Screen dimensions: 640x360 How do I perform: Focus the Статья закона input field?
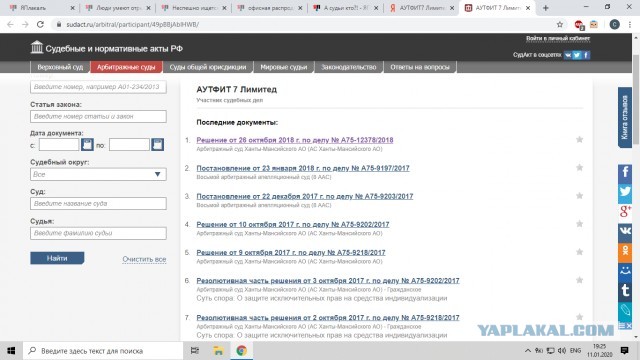coord(98,116)
